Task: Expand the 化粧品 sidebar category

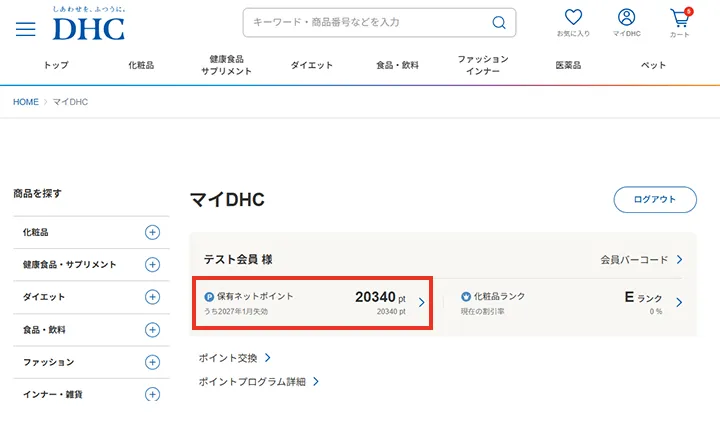Action: click(152, 232)
